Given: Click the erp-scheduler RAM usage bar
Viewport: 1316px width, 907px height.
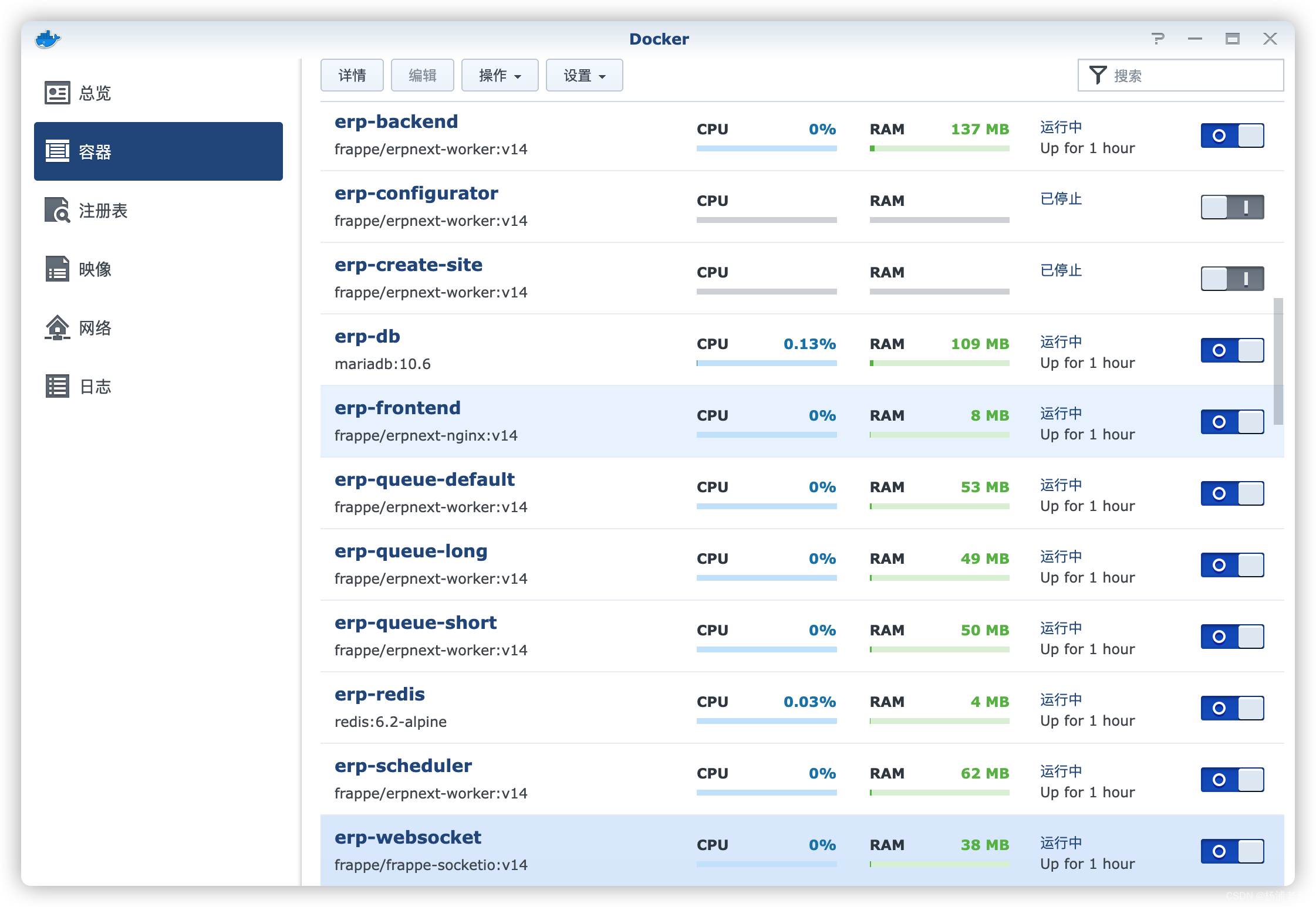Looking at the screenshot, I should [939, 793].
